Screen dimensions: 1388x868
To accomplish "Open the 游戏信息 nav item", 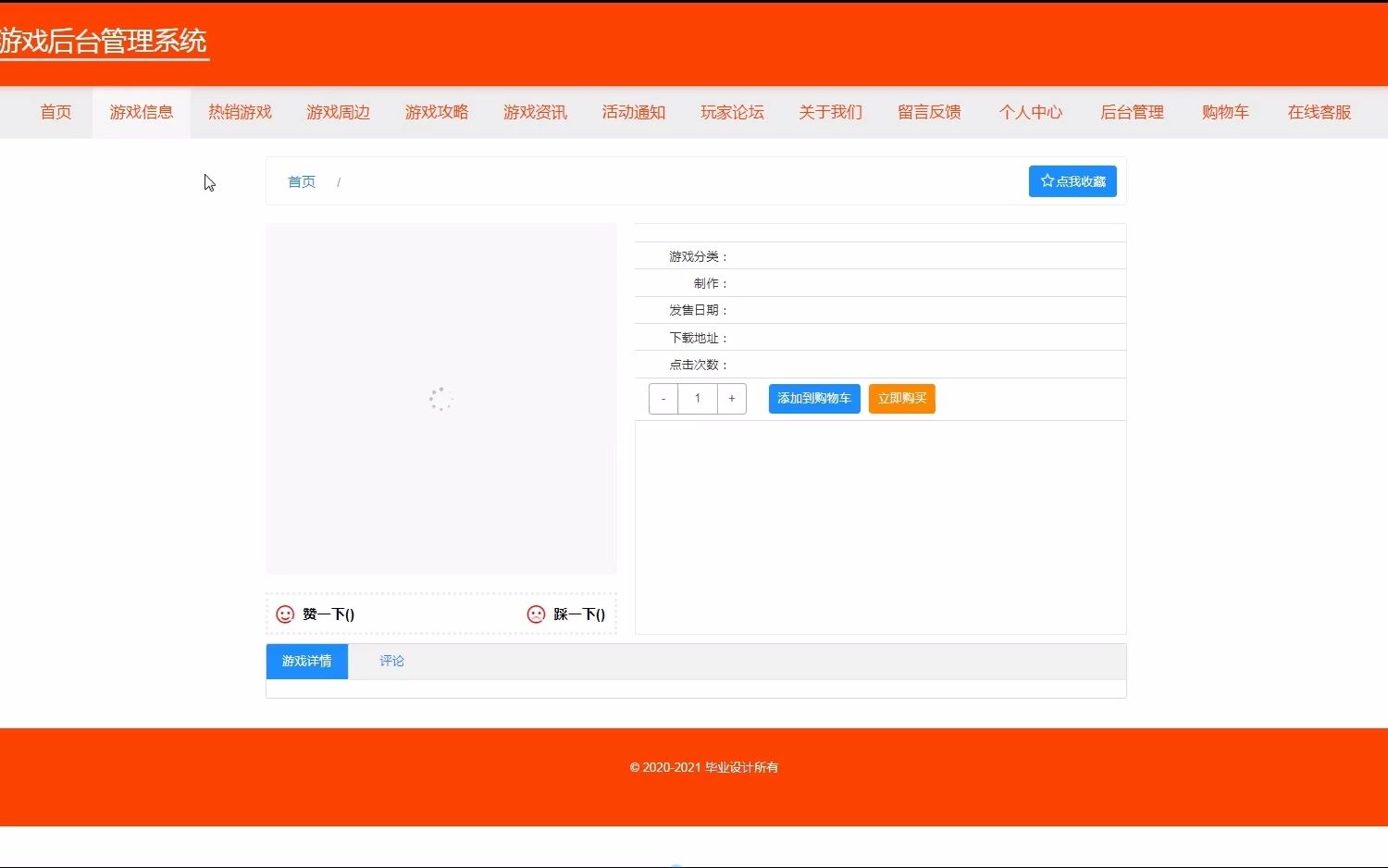I will tap(142, 112).
